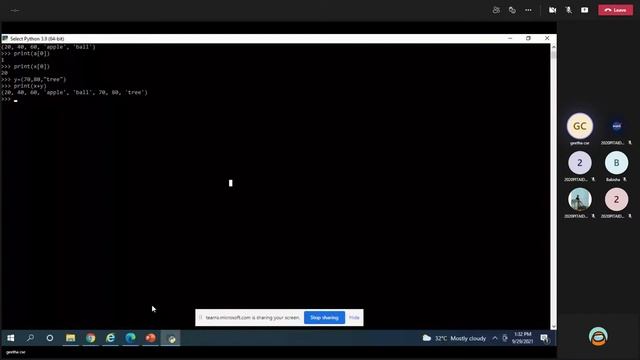Click own profile avatar at bottom right
Image resolution: width=640 pixels, height=360 pixels.
(x=598, y=336)
